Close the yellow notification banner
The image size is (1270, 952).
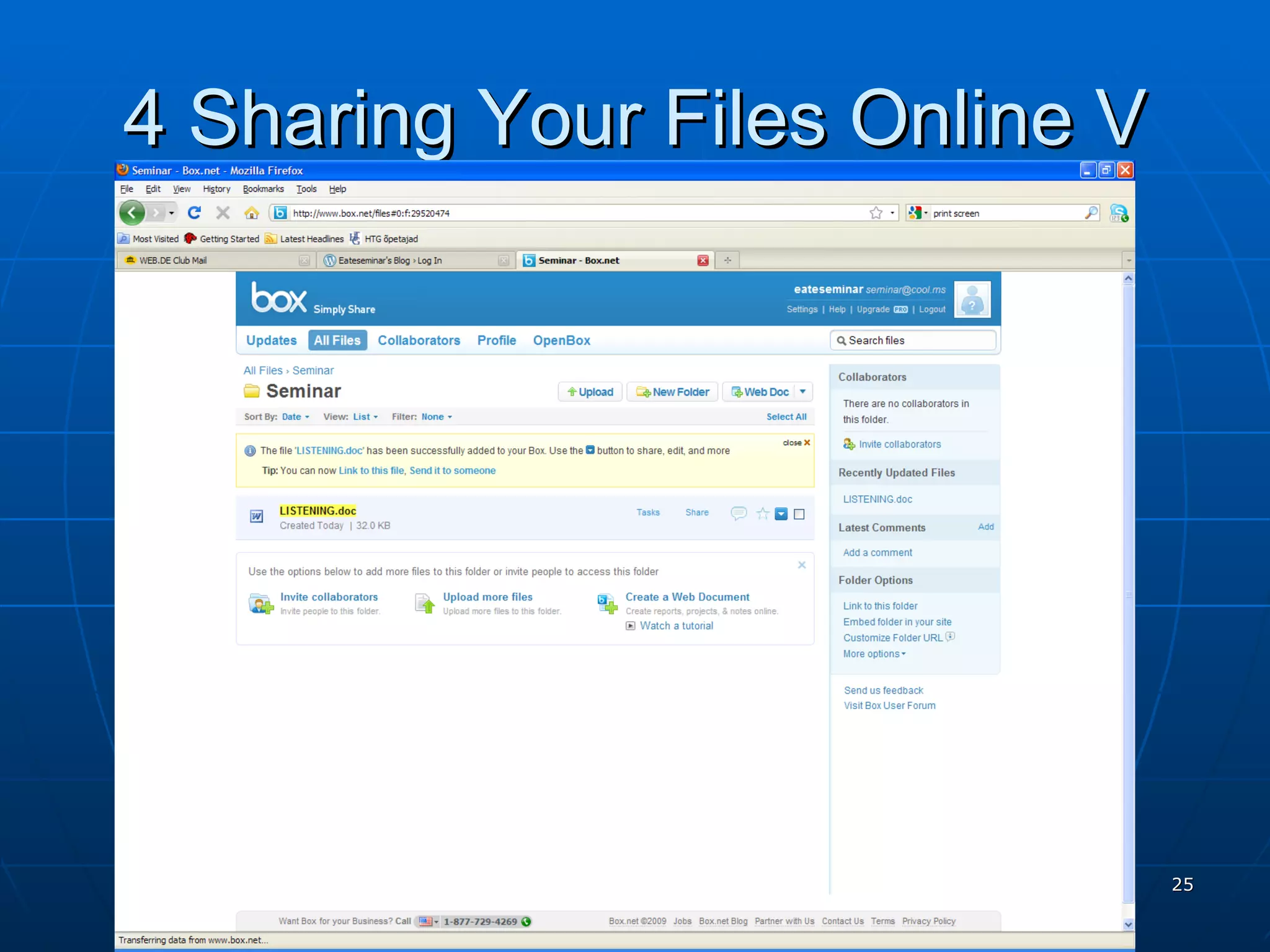[796, 443]
